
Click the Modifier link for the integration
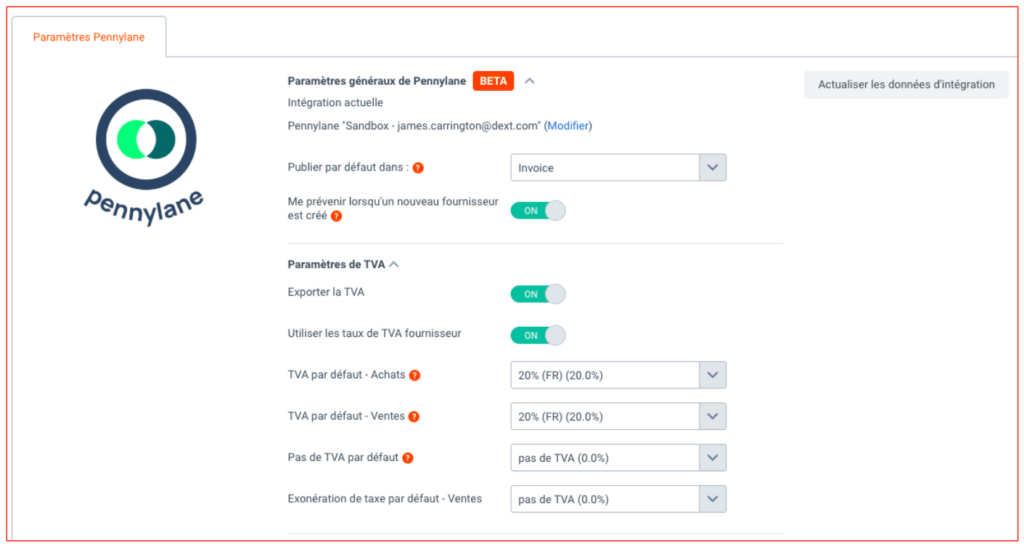pos(568,126)
